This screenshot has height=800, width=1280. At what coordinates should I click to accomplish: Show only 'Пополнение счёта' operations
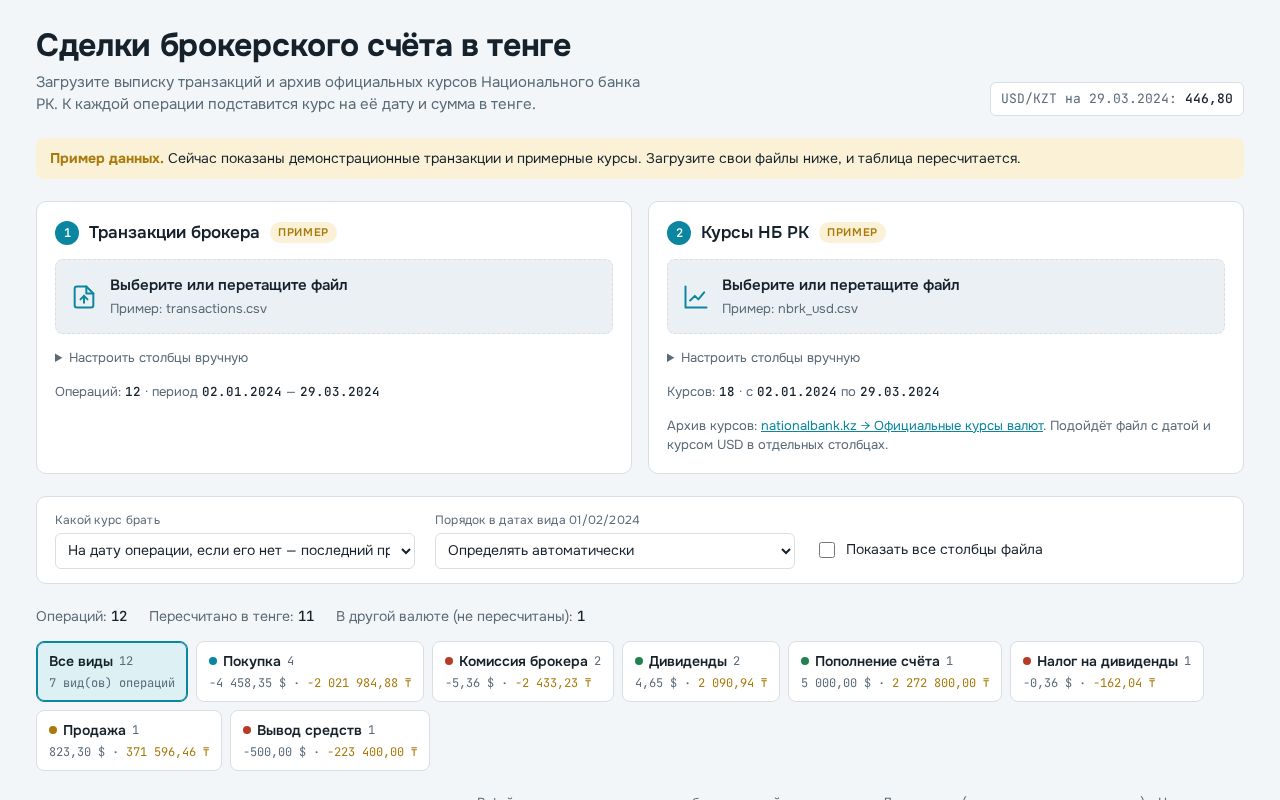tap(895, 672)
